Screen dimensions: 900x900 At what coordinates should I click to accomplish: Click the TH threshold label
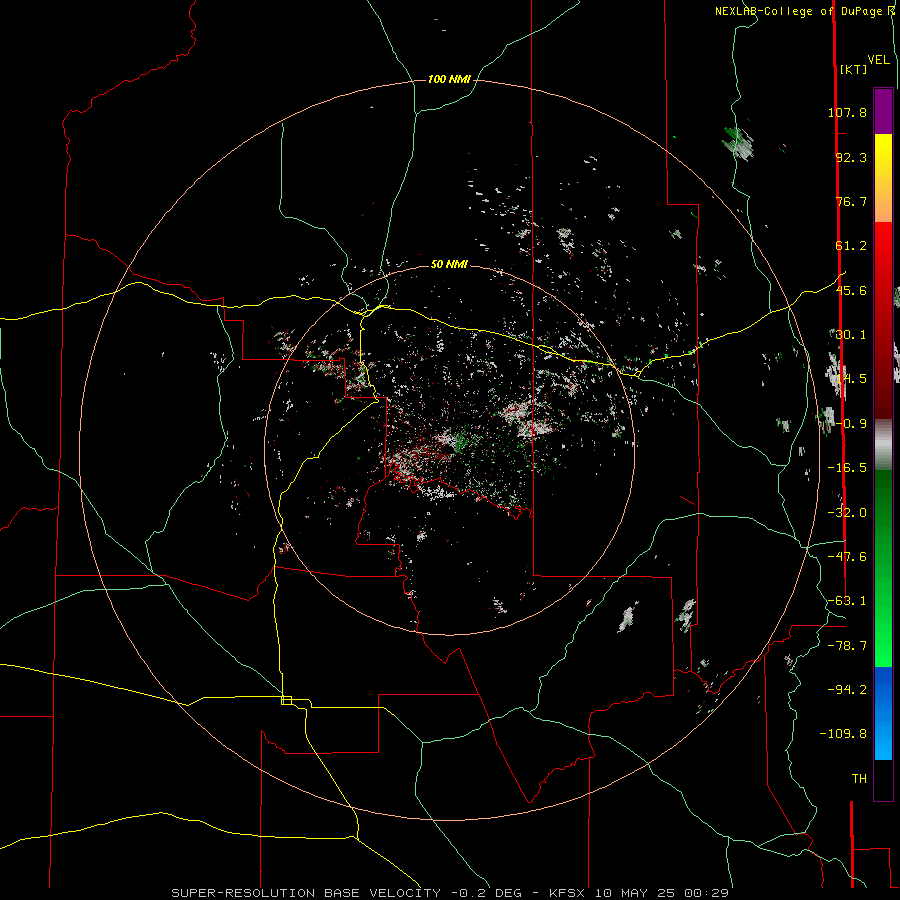(x=859, y=779)
